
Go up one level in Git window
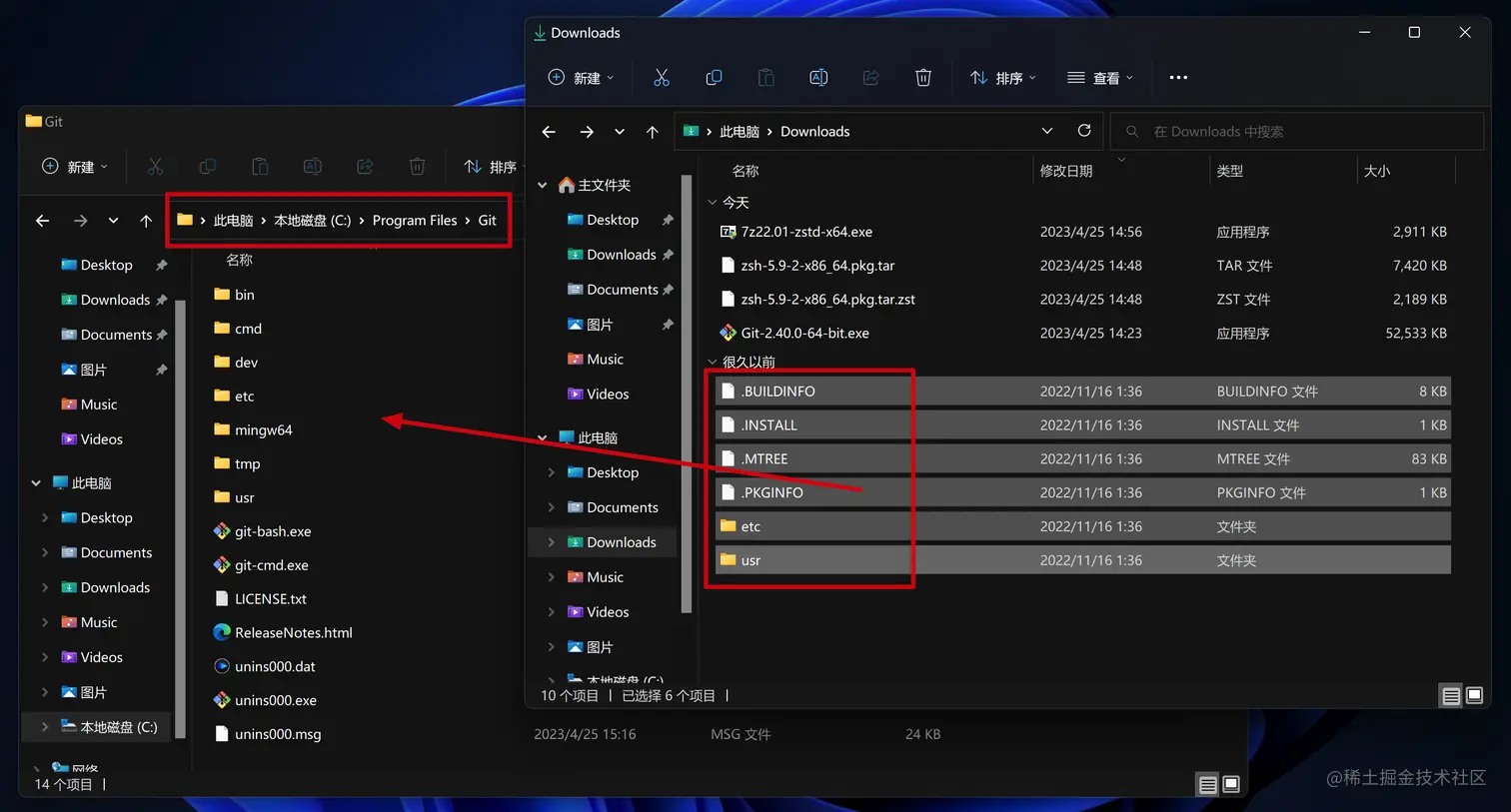146,221
